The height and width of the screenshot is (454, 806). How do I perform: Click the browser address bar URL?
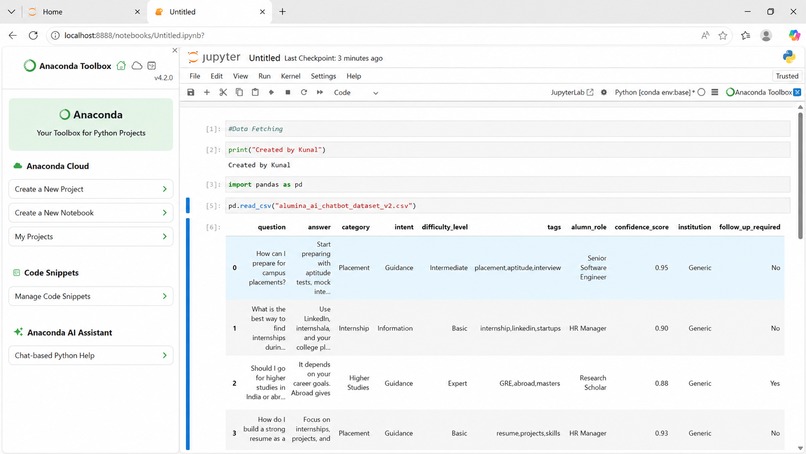134,35
